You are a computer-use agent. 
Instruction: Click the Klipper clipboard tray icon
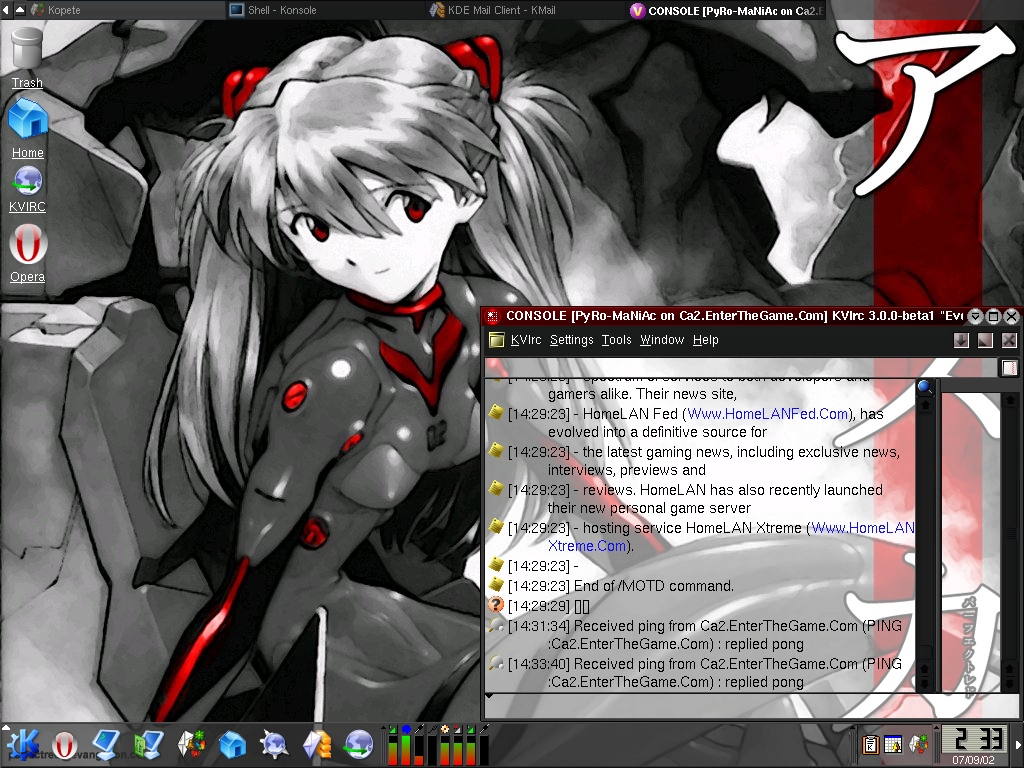(870, 744)
